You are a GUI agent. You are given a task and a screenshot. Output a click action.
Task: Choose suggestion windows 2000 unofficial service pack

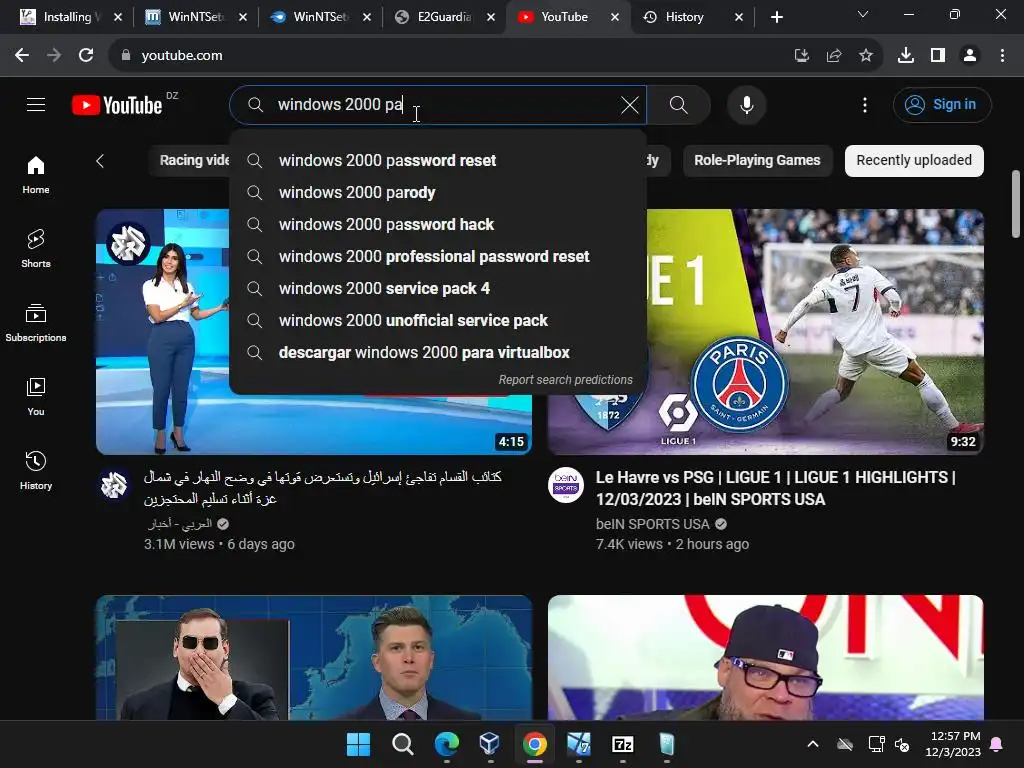point(438,321)
